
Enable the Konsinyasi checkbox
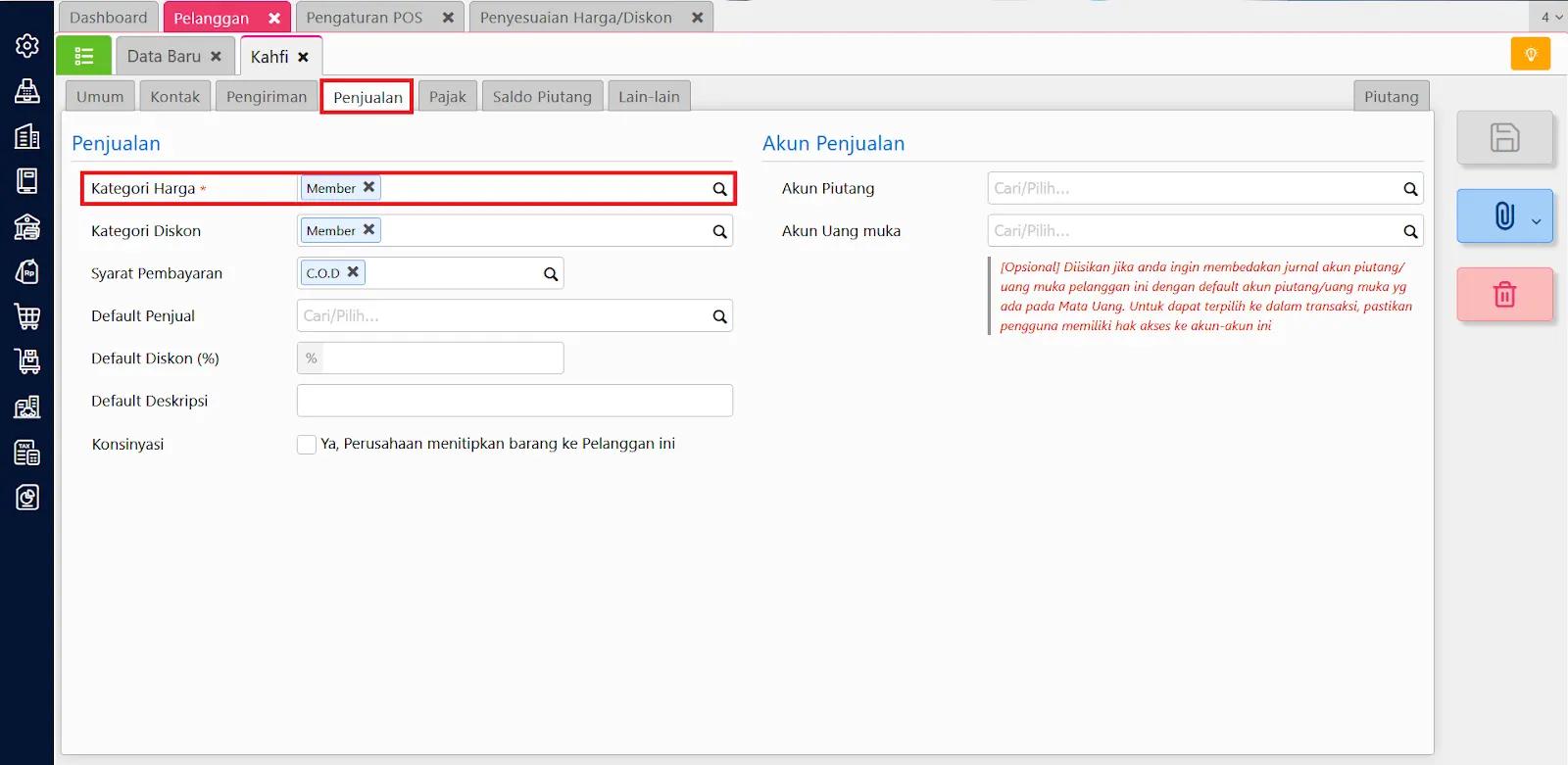coord(307,444)
